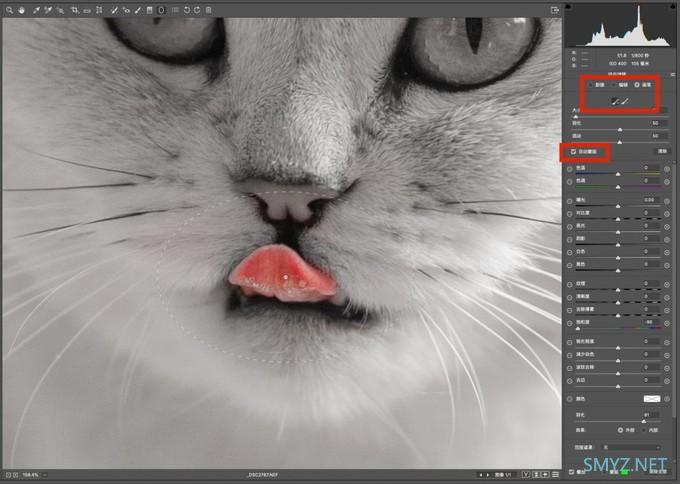Open the settings menu icon at bottom right
The width and height of the screenshot is (680, 484).
click(x=556, y=475)
